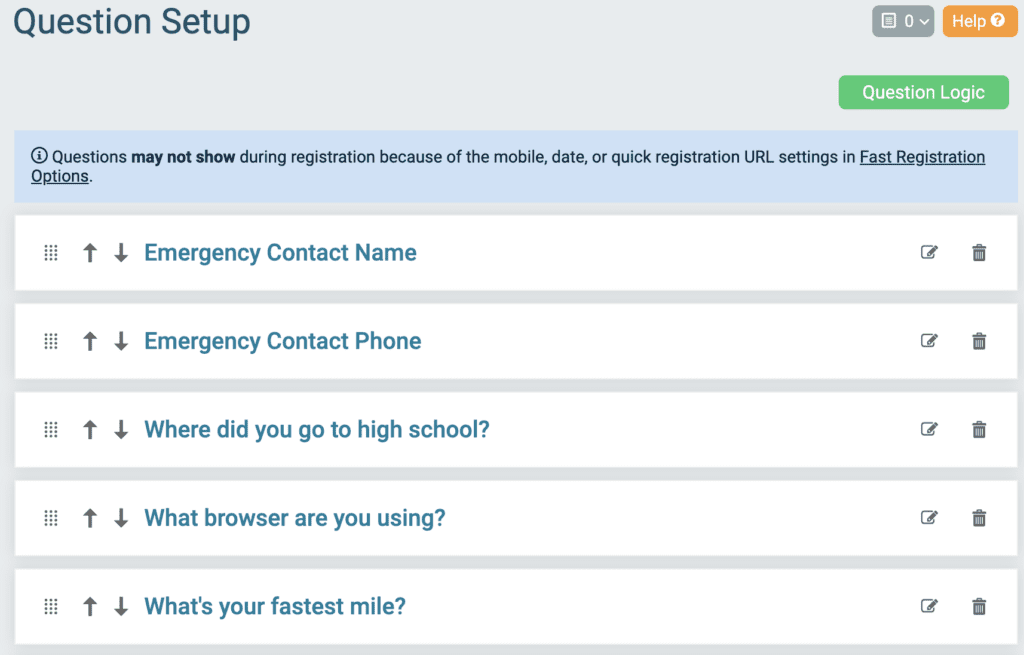
Task: Edit the high school question
Action: tap(929, 429)
